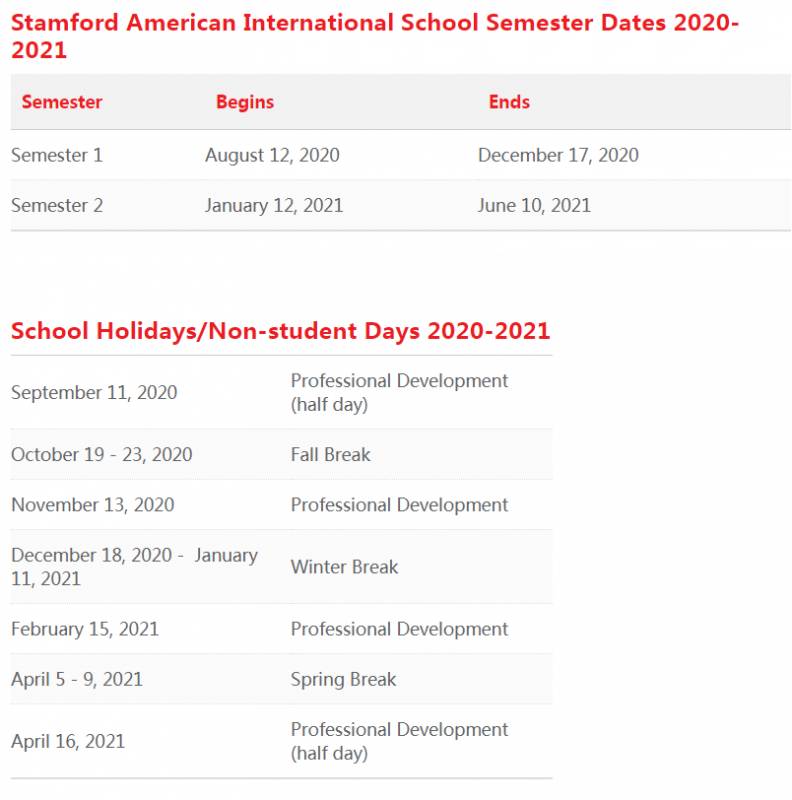Click the January 12, 2021 start date

[274, 205]
